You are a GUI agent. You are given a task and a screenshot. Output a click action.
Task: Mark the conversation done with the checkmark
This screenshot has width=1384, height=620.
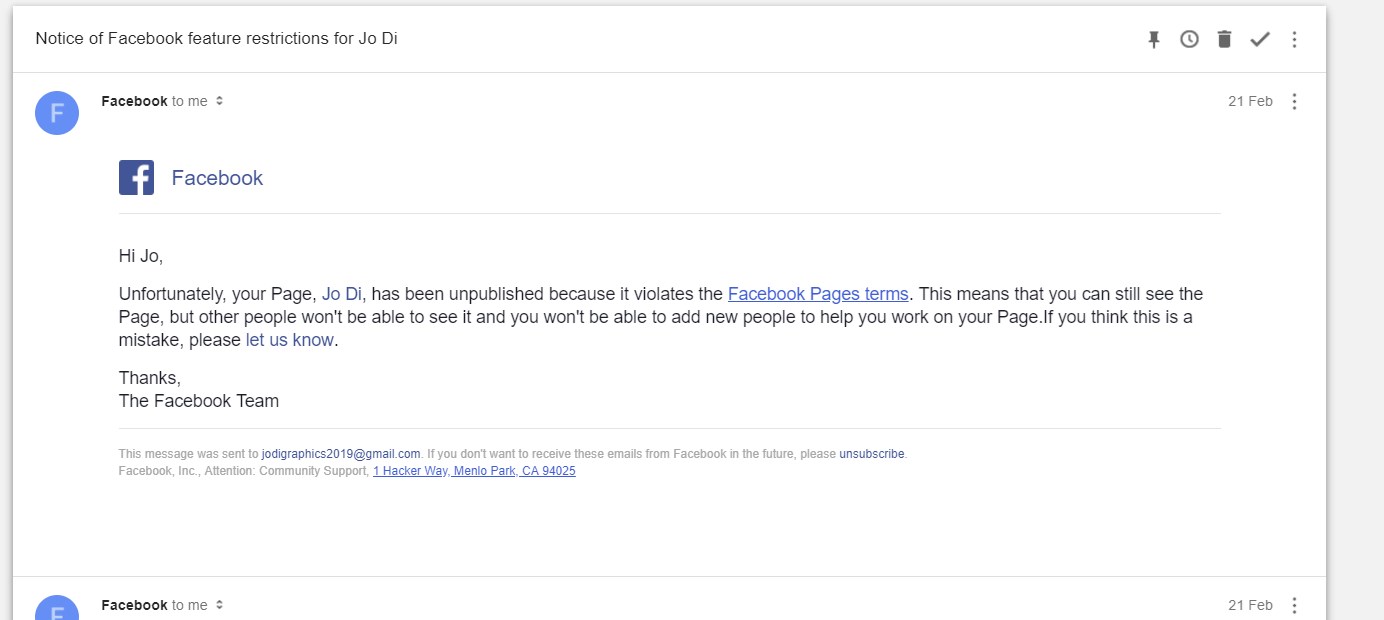point(1260,39)
